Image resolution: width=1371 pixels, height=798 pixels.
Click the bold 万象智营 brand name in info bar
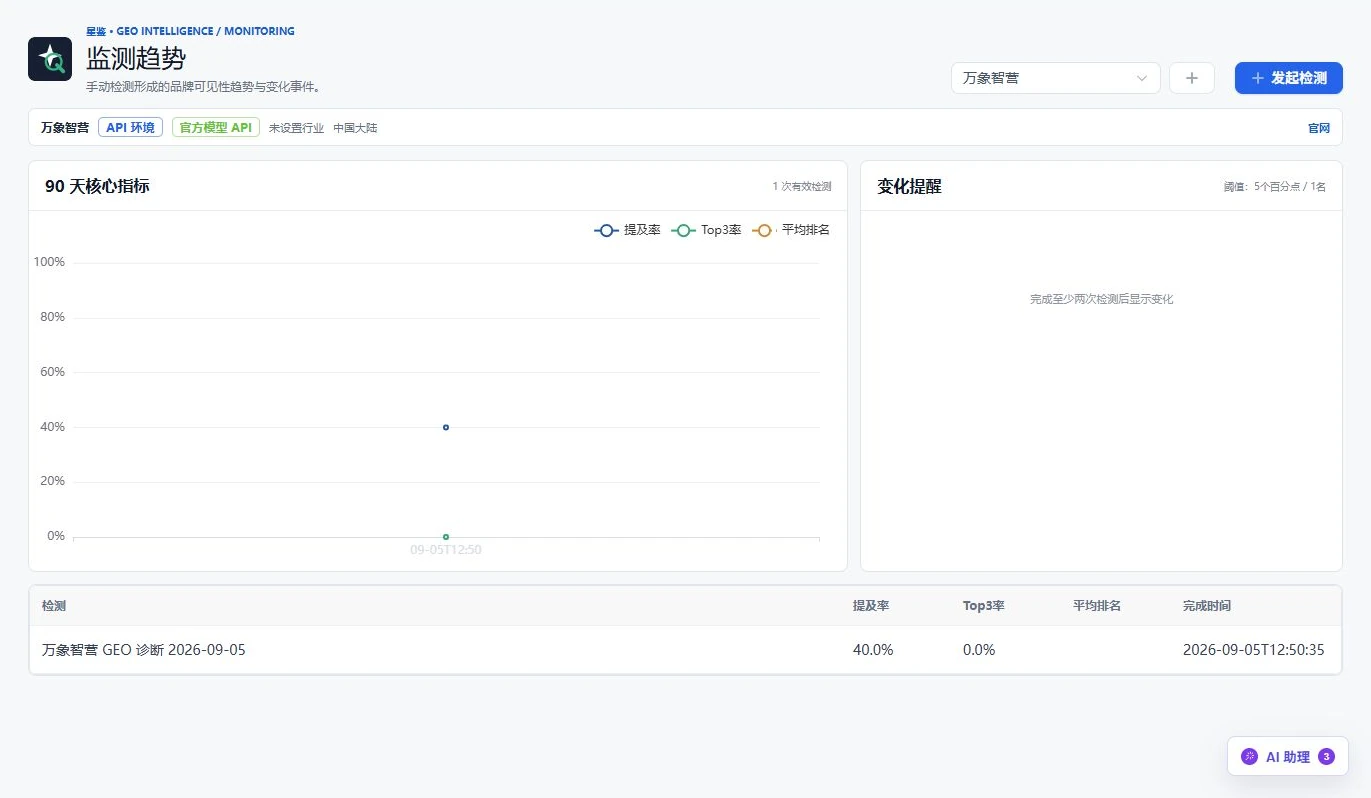[65, 128]
